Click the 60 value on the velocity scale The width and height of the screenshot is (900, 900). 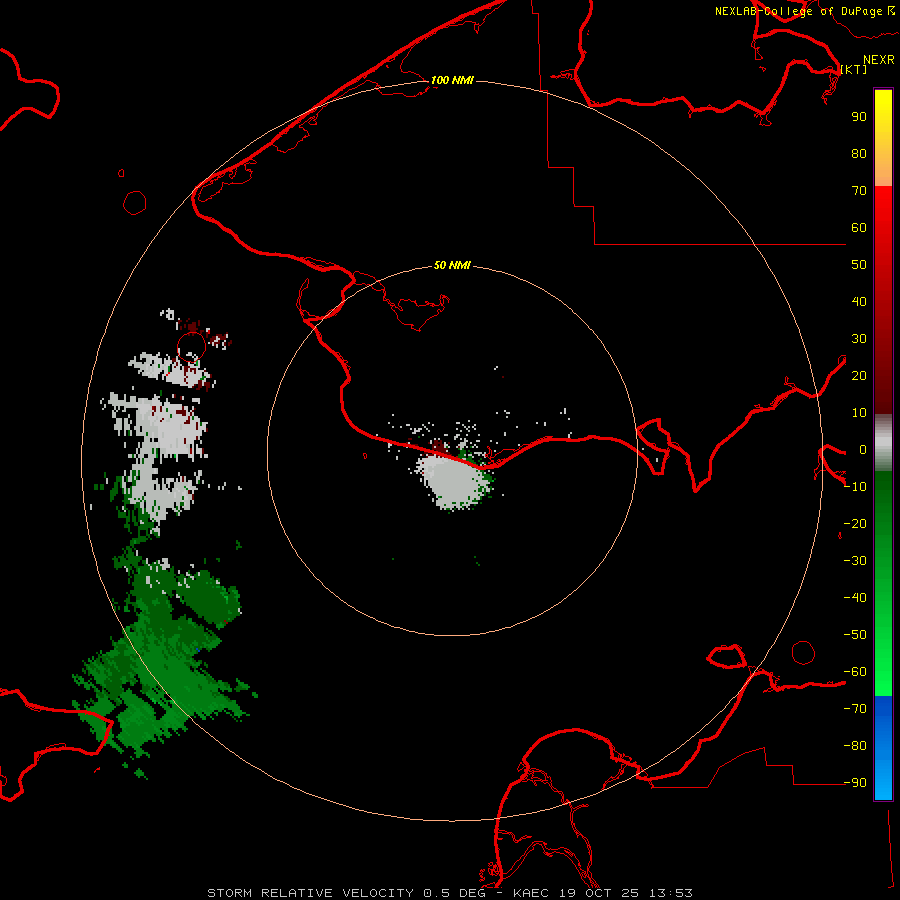[859, 227]
